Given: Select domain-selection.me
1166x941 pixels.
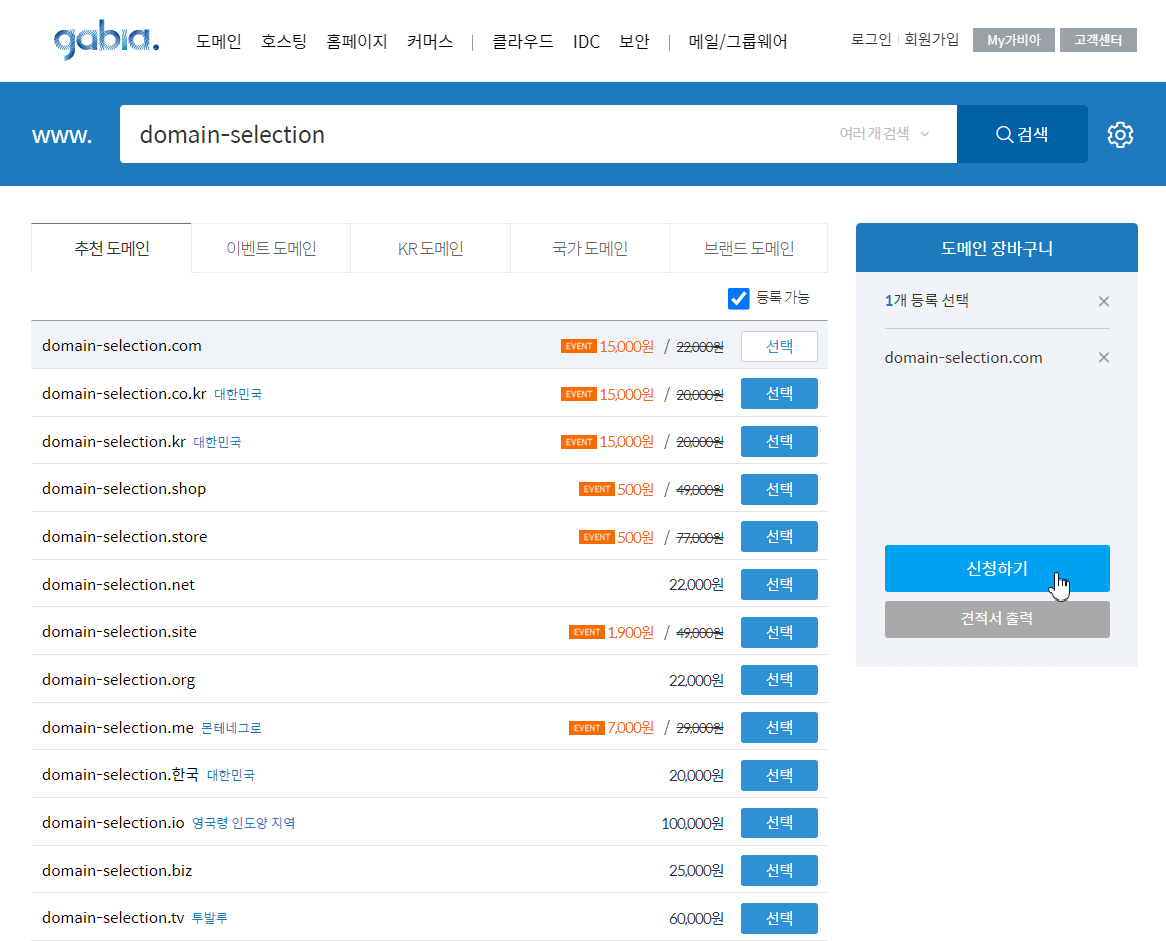Looking at the screenshot, I should click(x=779, y=728).
